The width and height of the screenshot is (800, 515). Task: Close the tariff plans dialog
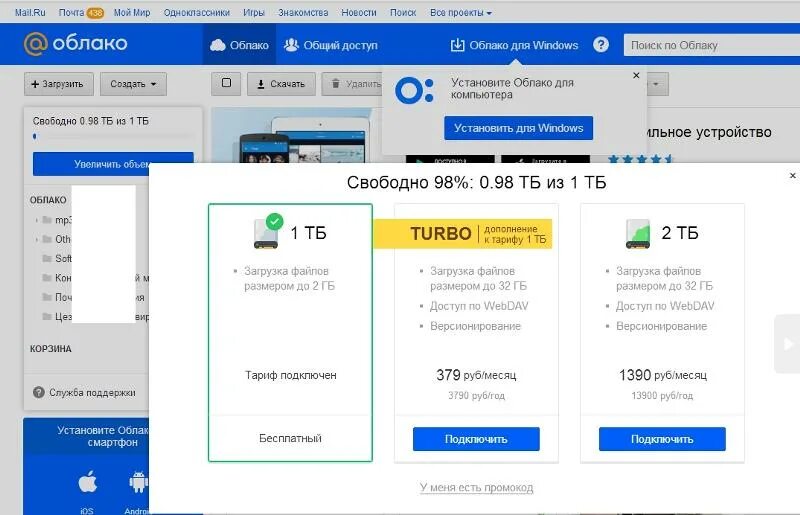pyautogui.click(x=792, y=176)
